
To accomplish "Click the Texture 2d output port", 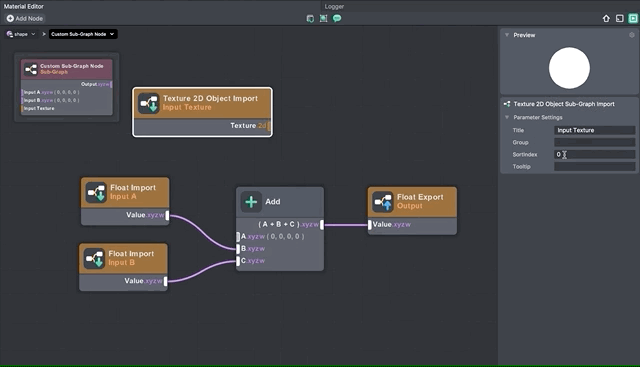I will click(x=269, y=126).
